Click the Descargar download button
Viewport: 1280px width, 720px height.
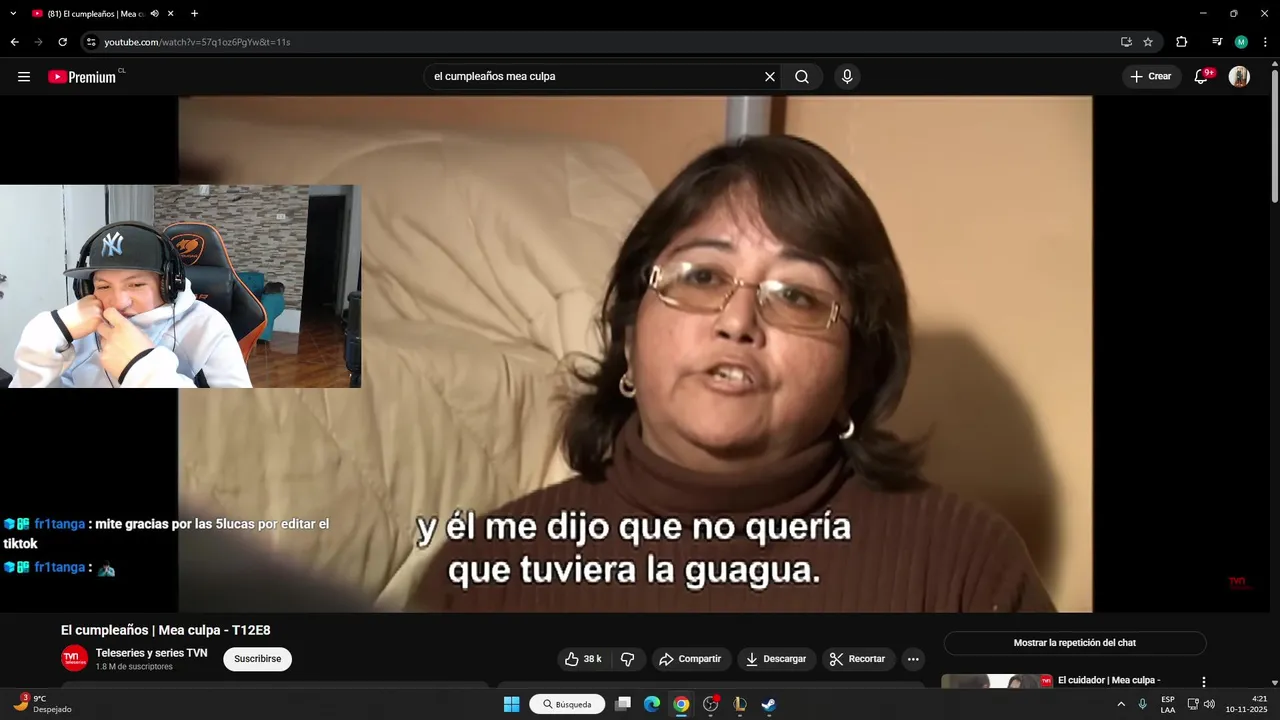[x=775, y=659]
